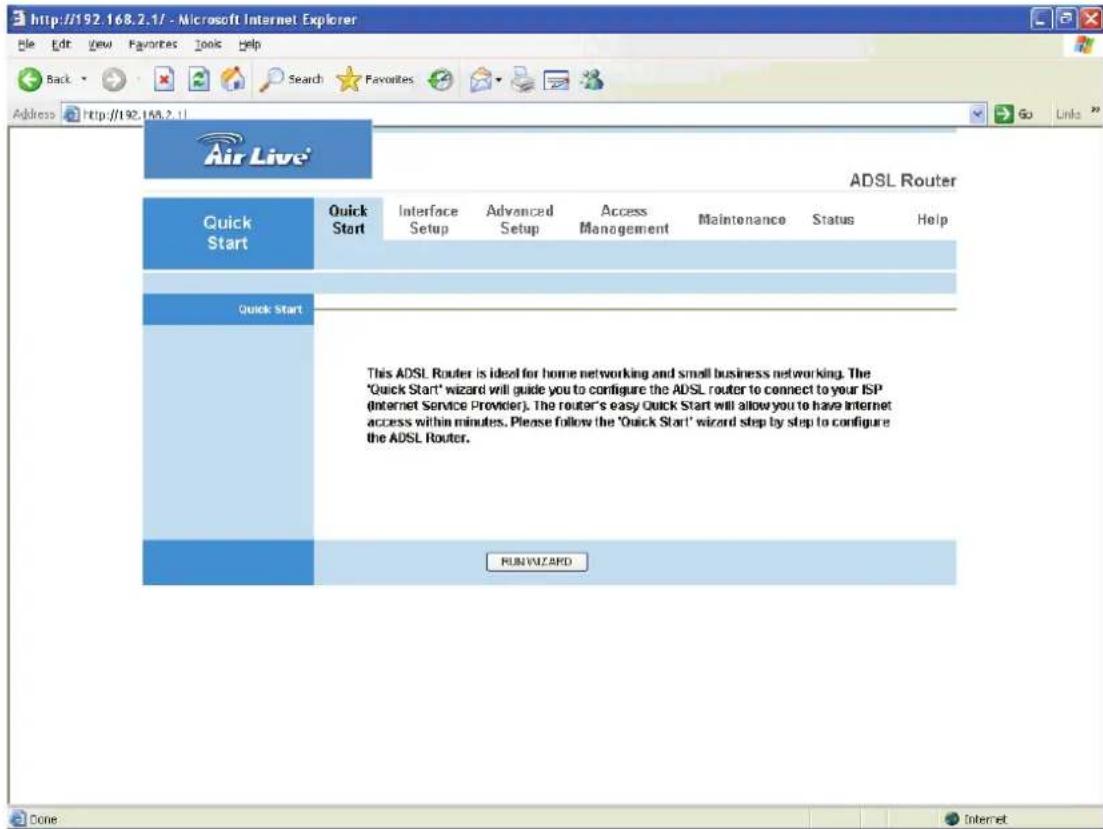
Task: Click the Forward arrow icon
Action: point(113,80)
